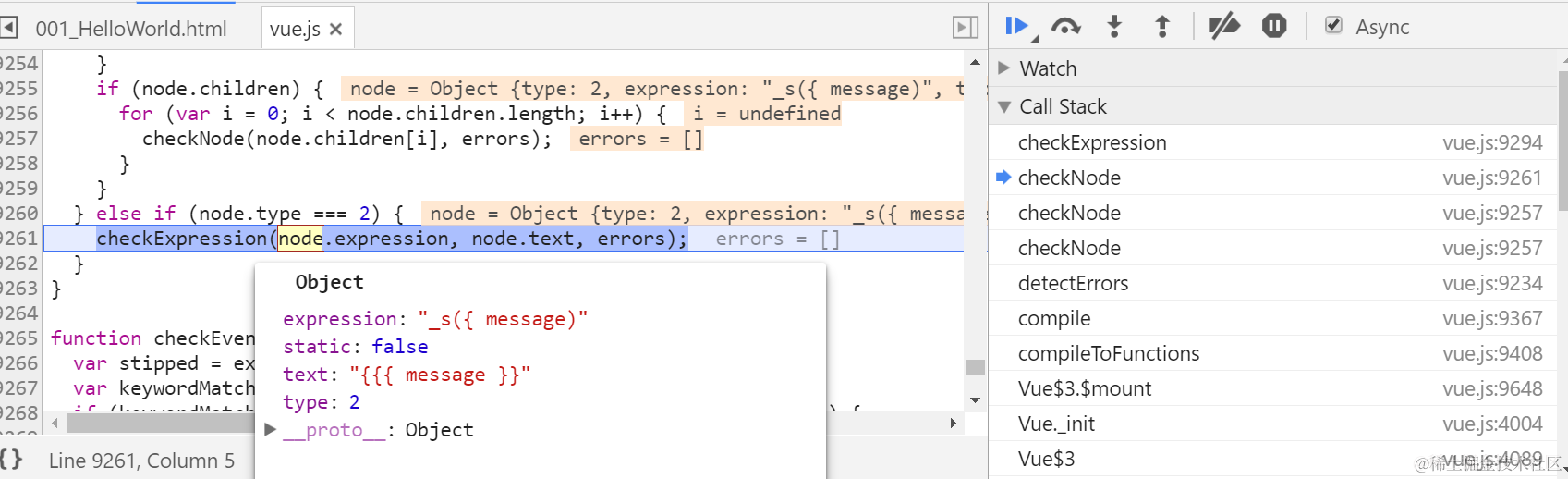Collapse the Call Stack section
This screenshot has height=479, width=1568.
1004,107
